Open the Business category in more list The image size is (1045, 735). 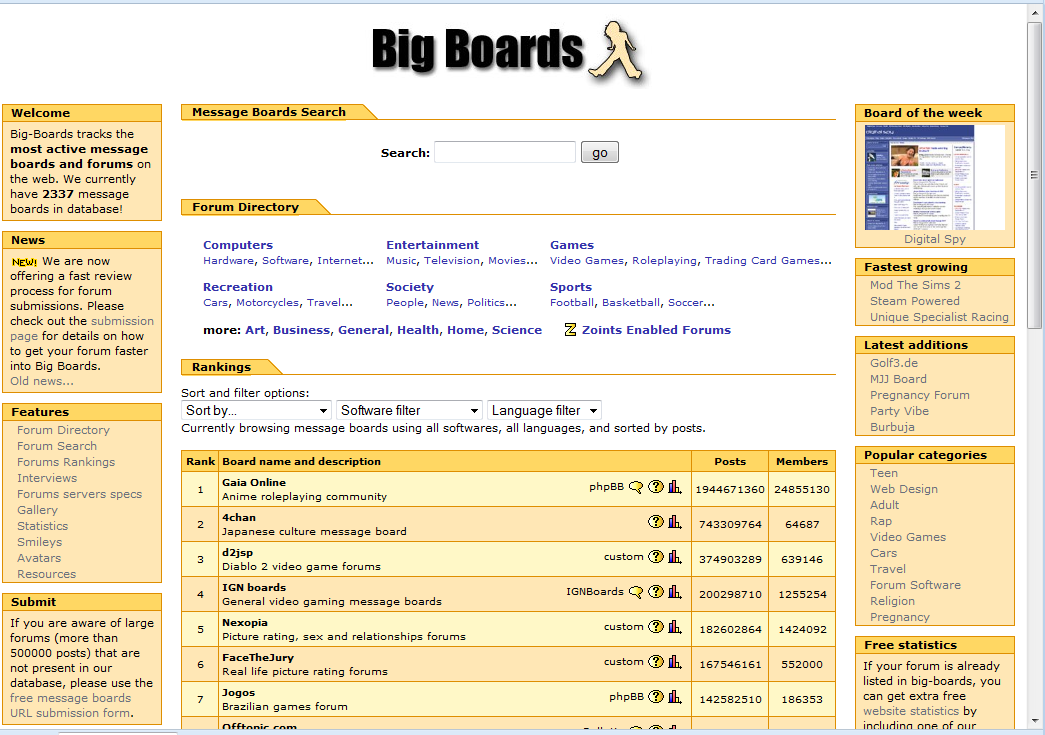click(301, 330)
